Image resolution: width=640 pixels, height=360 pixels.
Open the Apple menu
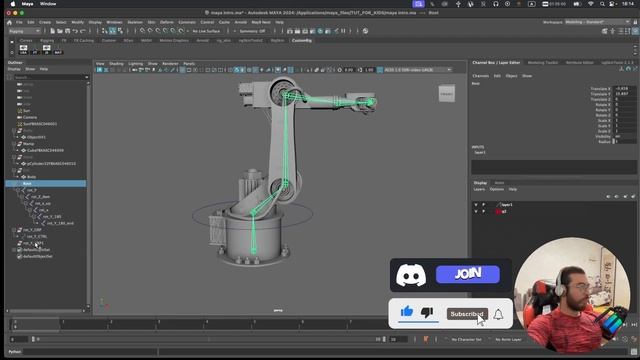(12, 4)
